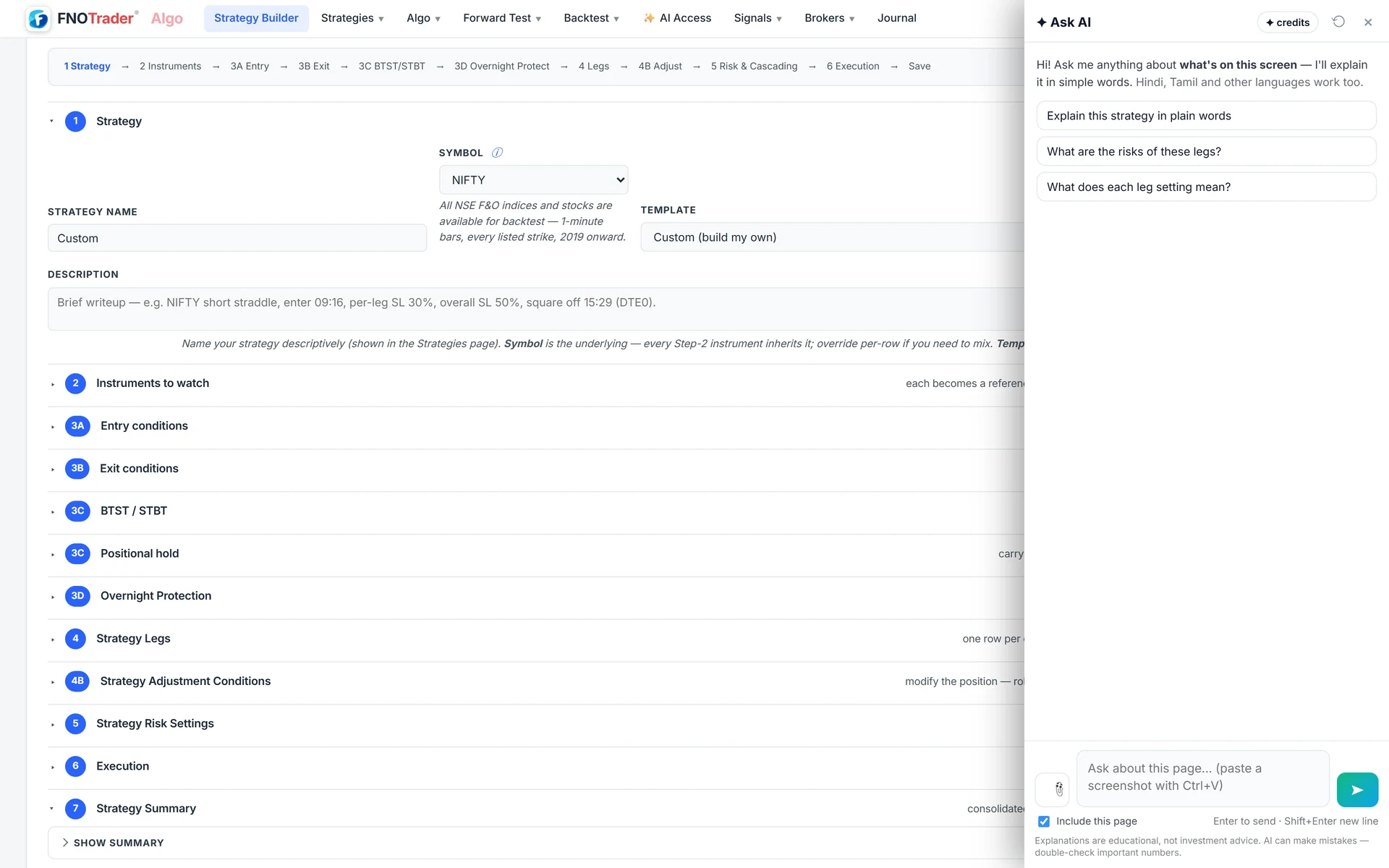Choose 'What are the risks of these legs?'

click(x=1206, y=151)
